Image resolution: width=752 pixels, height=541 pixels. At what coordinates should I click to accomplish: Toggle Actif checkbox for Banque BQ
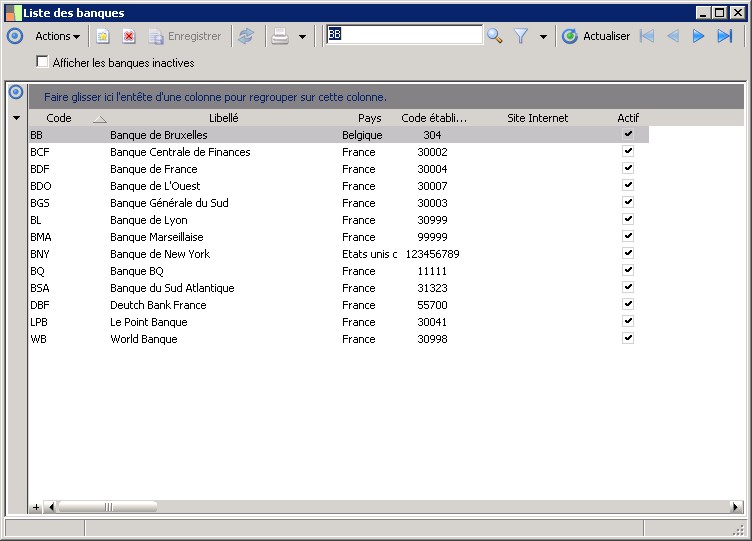[x=628, y=270]
